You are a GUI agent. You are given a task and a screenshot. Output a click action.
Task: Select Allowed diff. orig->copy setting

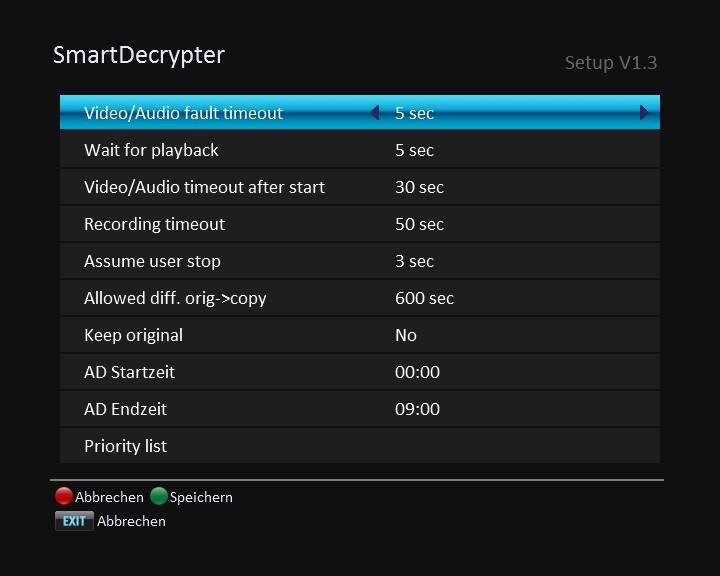tap(175, 298)
